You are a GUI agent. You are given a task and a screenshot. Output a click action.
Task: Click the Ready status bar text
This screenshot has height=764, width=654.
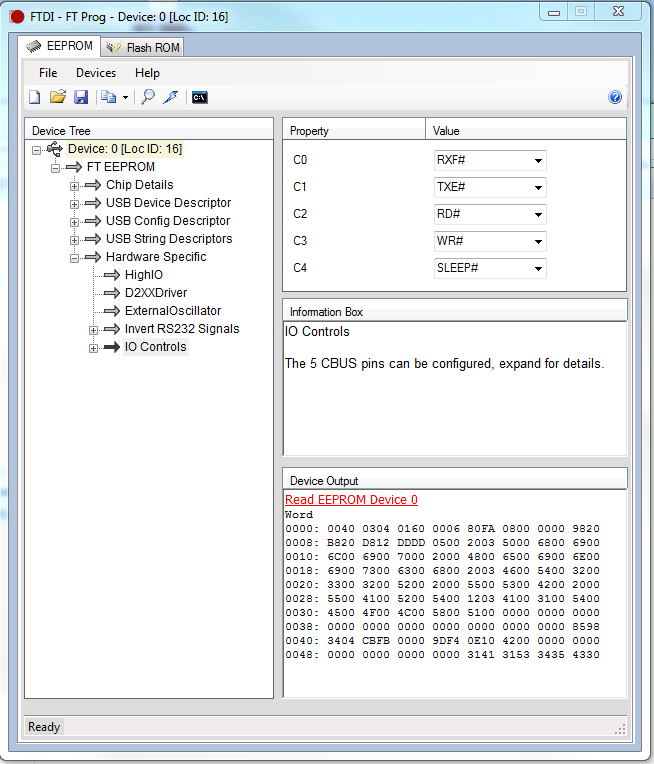44,727
